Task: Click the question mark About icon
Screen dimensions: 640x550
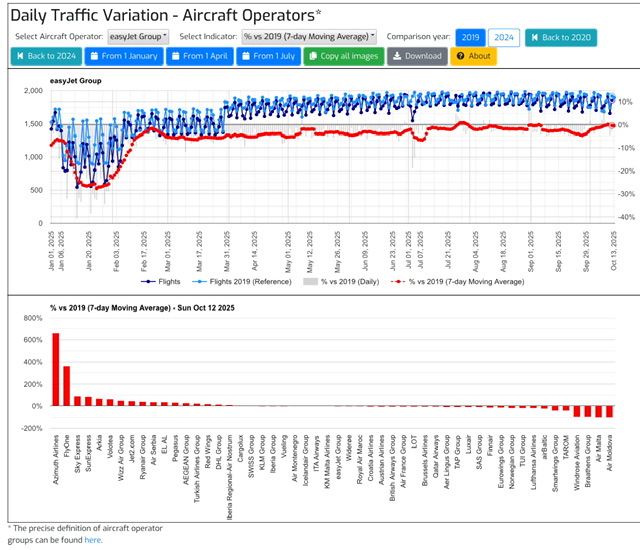Action: (x=461, y=56)
